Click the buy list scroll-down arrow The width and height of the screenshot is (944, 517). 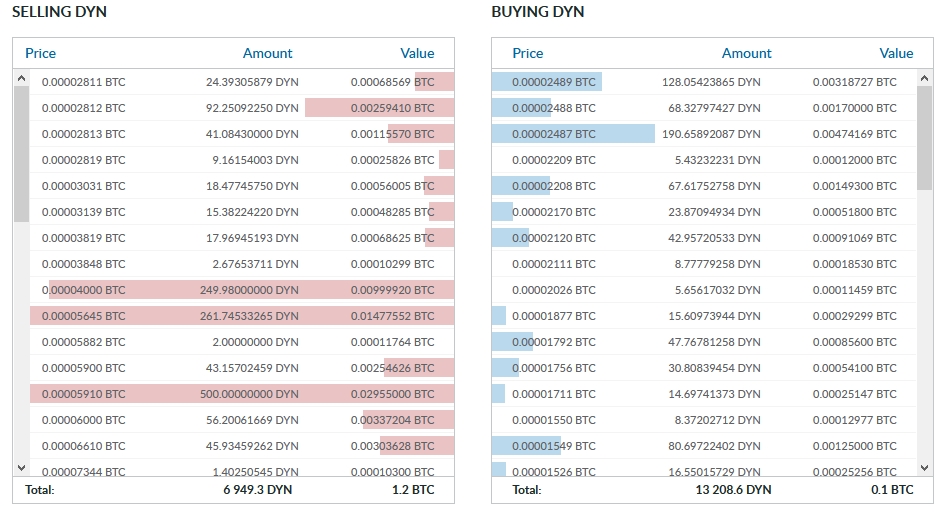[x=925, y=468]
